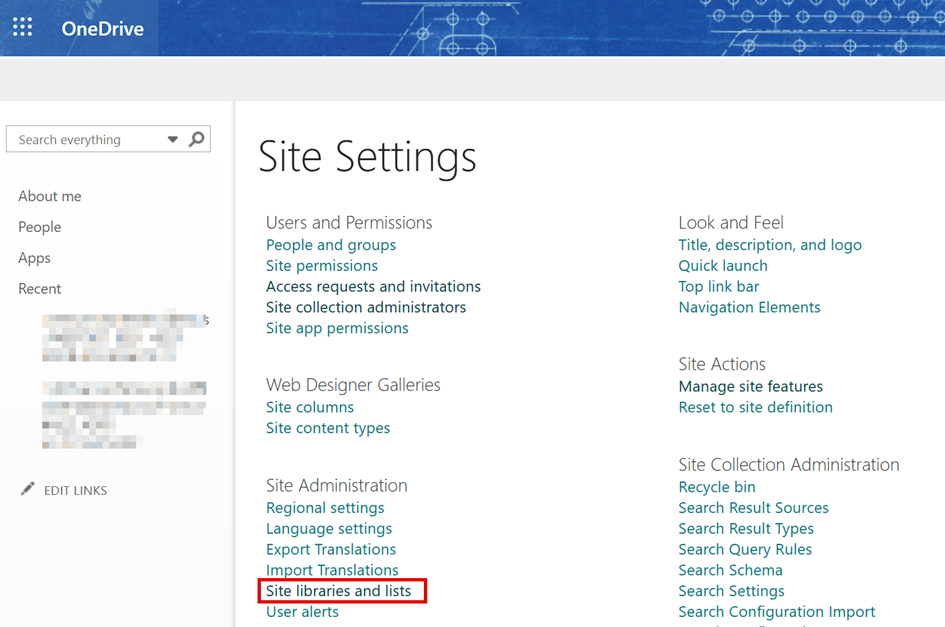Open the Title, description, and logo page
Image resolution: width=945 pixels, height=627 pixels.
(x=770, y=244)
